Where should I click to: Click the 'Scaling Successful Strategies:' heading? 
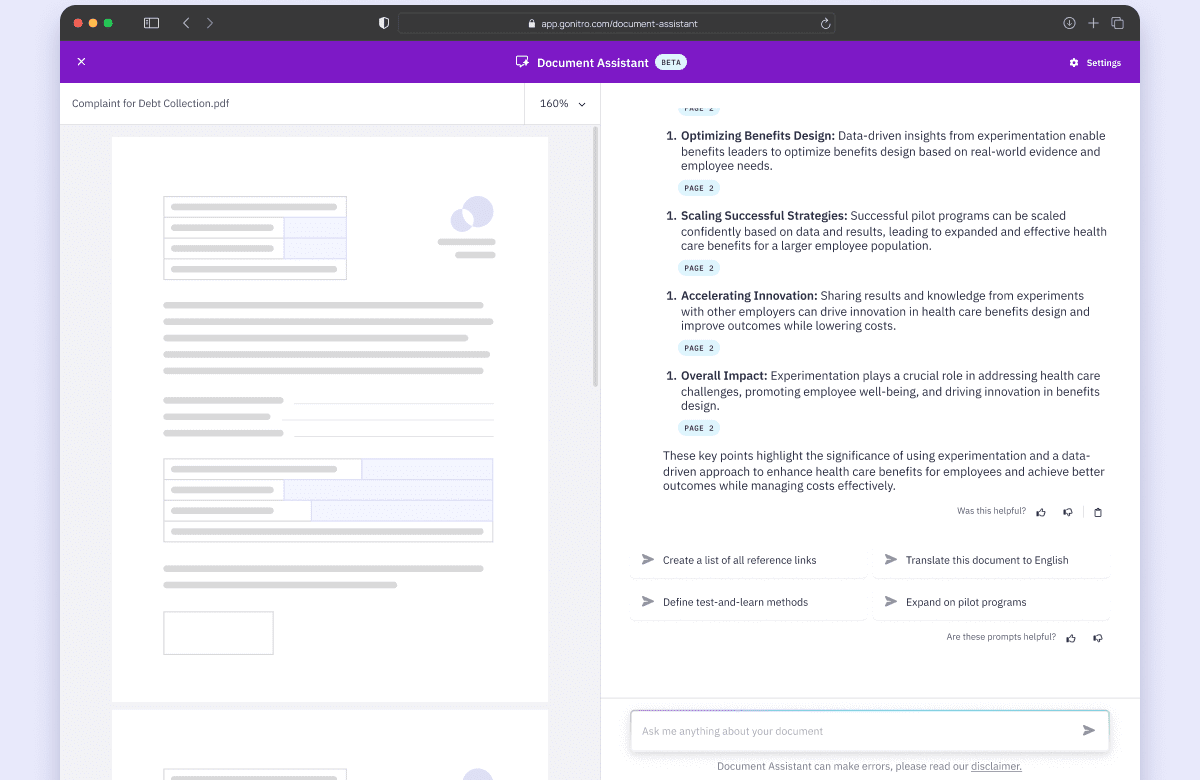pyautogui.click(x=764, y=216)
